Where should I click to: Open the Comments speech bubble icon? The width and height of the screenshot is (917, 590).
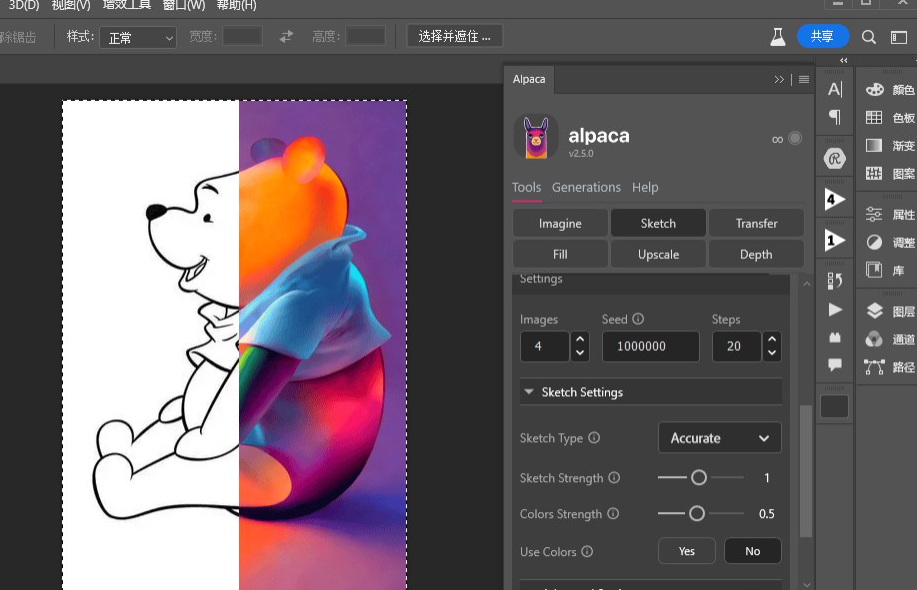(x=835, y=365)
